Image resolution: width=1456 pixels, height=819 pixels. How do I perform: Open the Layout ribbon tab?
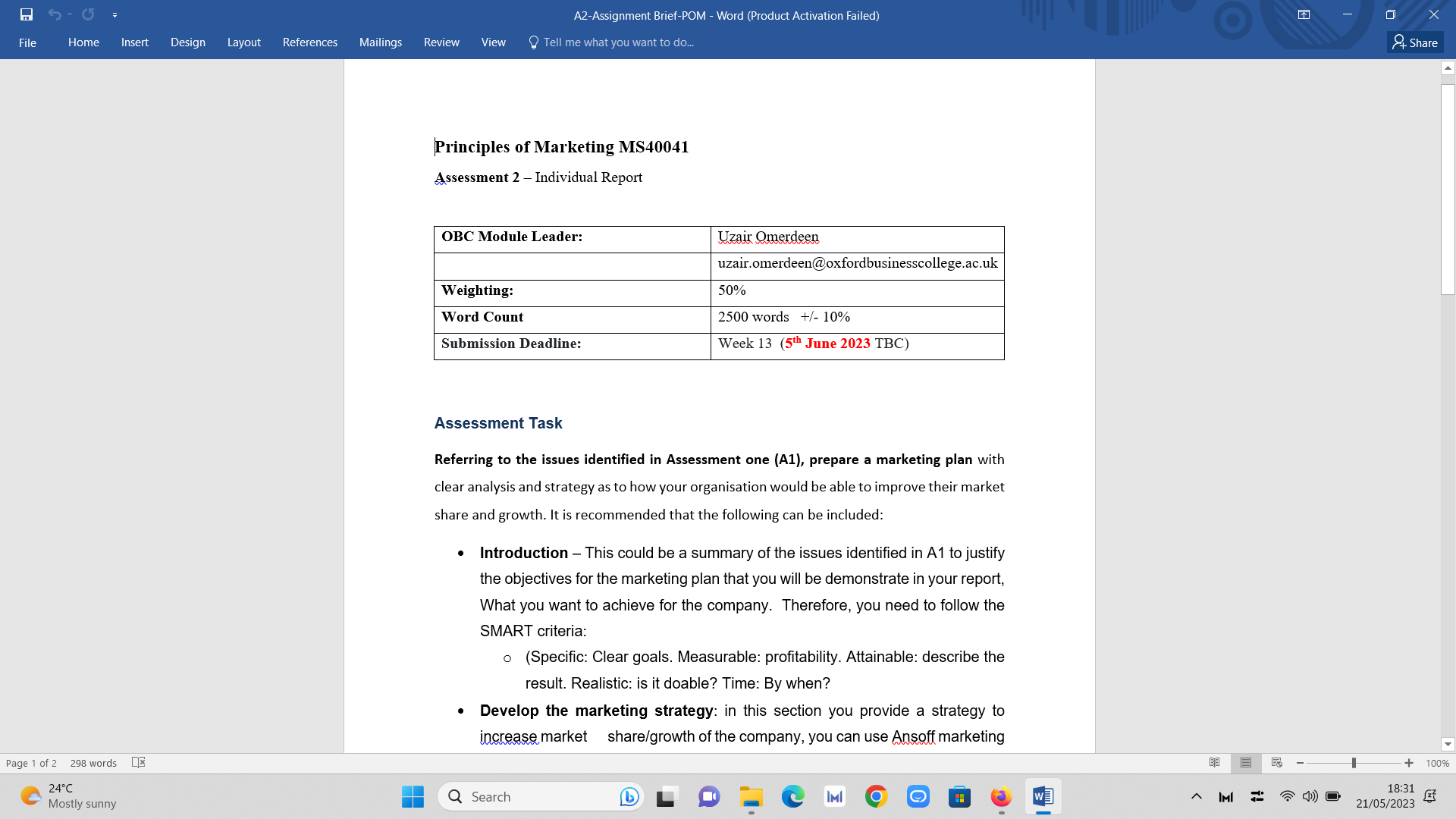tap(244, 42)
